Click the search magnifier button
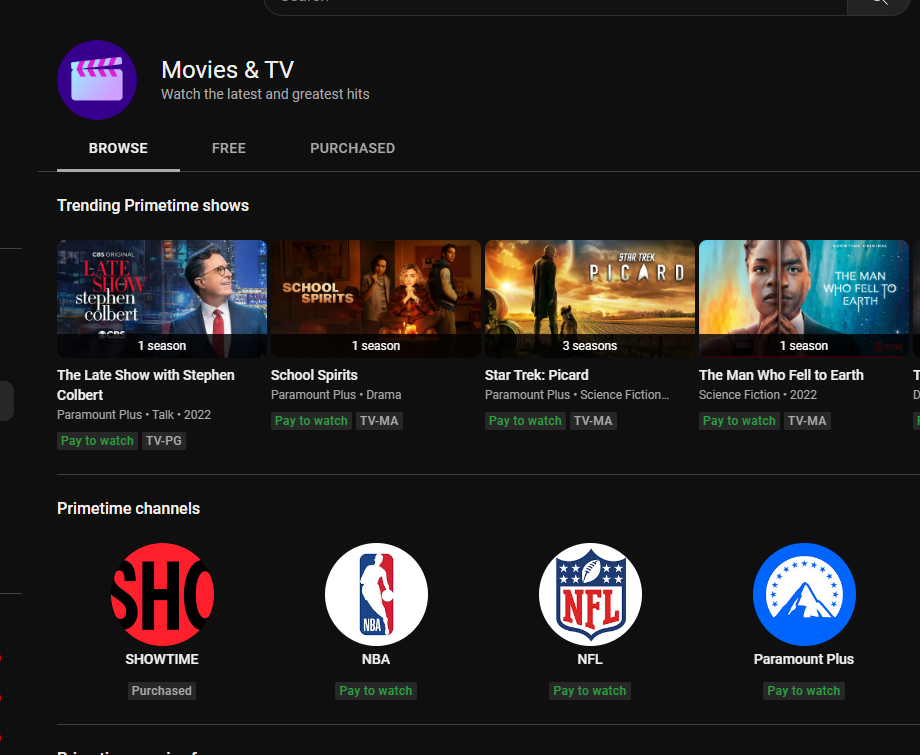The image size is (920, 755). 878,5
